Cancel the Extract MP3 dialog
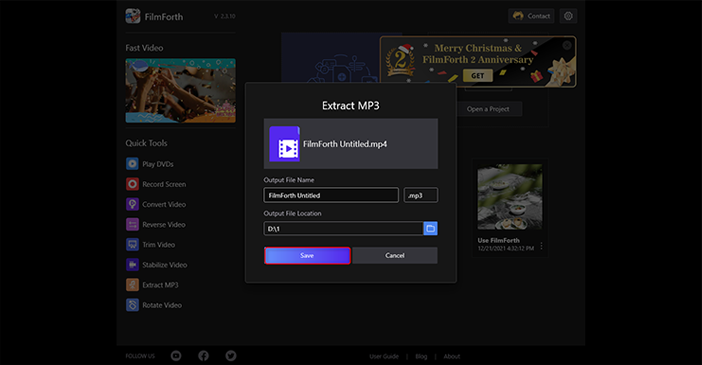This screenshot has width=702, height=365. coord(394,256)
